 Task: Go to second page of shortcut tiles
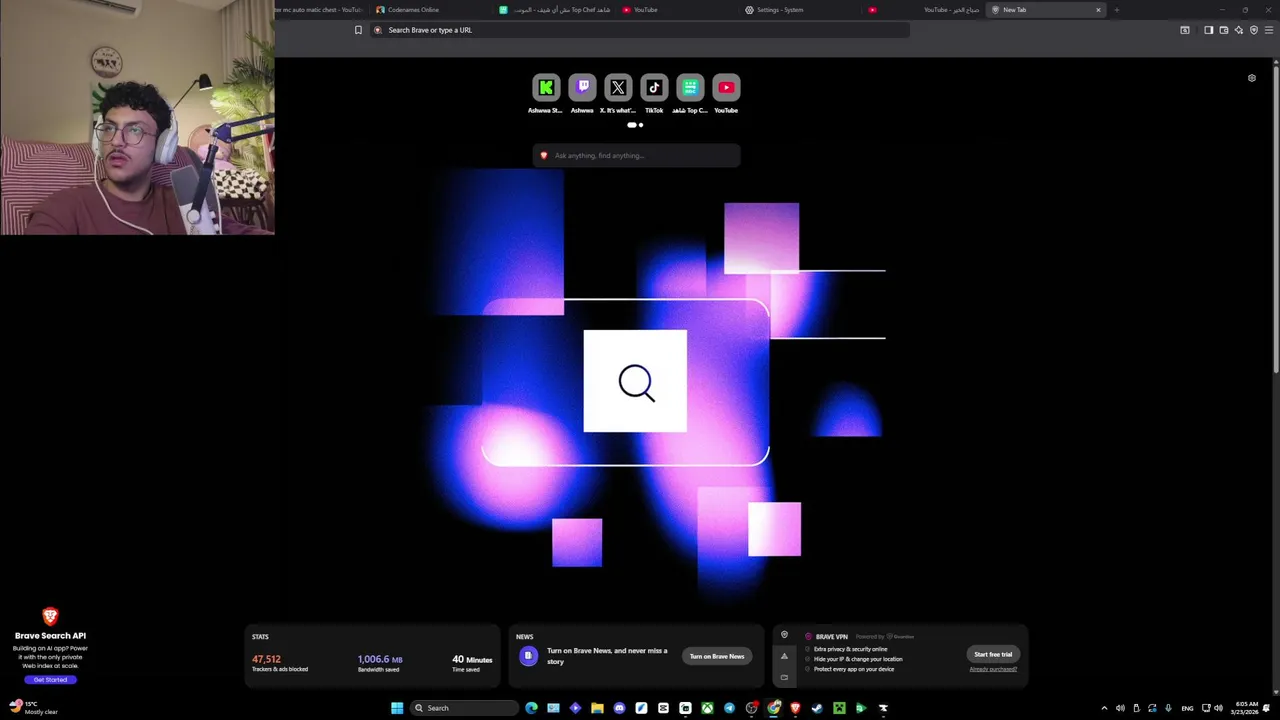tap(641, 125)
